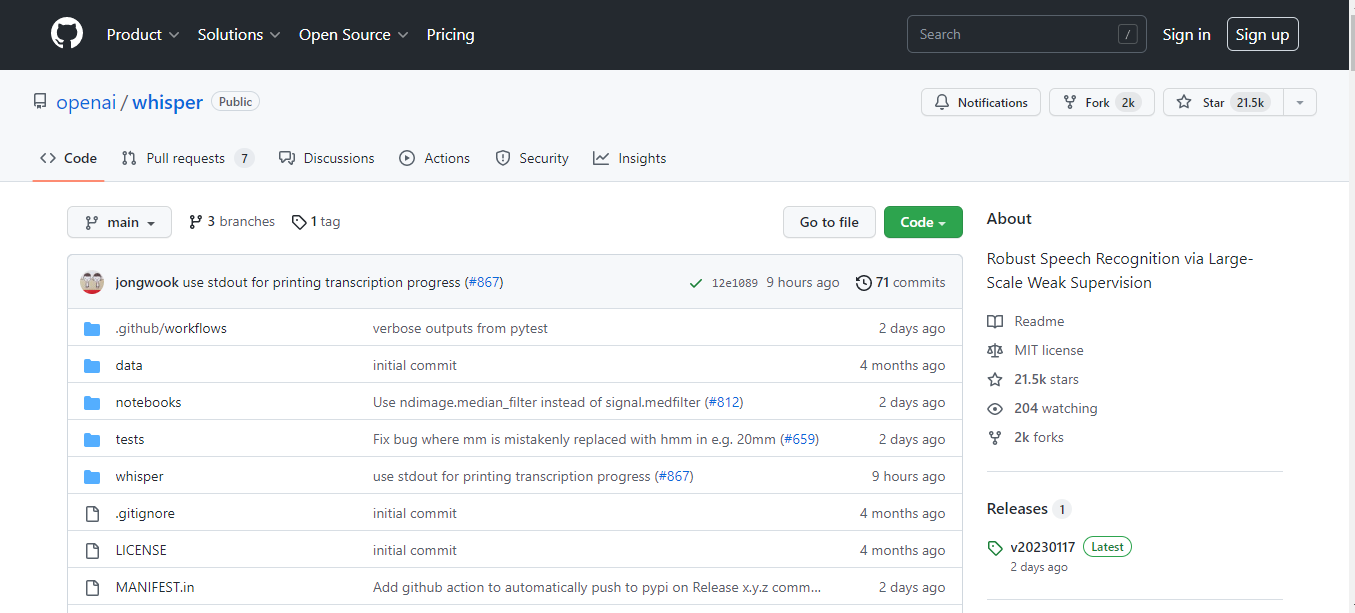Image resolution: width=1355 pixels, height=613 pixels.
Task: Click the folder icon for .github/workflows
Action: pos(93,328)
